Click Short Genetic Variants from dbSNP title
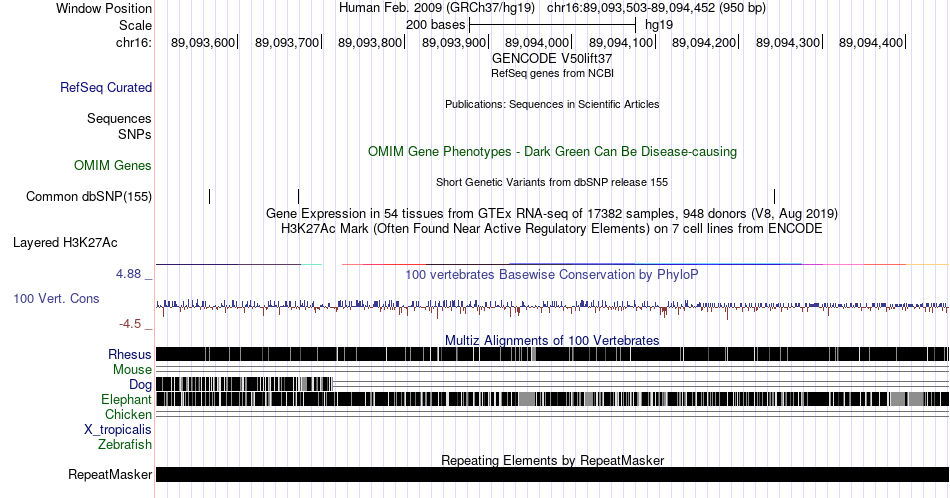 click(x=552, y=182)
